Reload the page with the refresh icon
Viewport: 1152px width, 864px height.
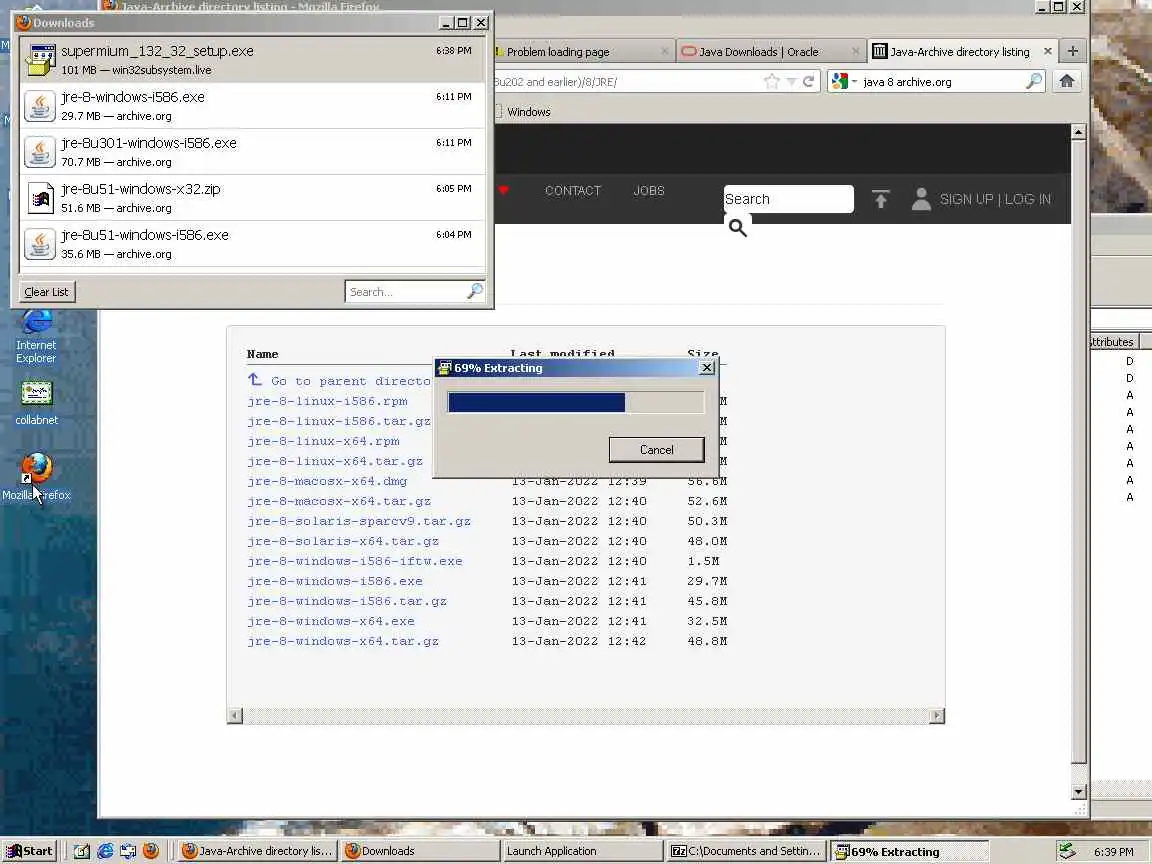click(x=808, y=82)
